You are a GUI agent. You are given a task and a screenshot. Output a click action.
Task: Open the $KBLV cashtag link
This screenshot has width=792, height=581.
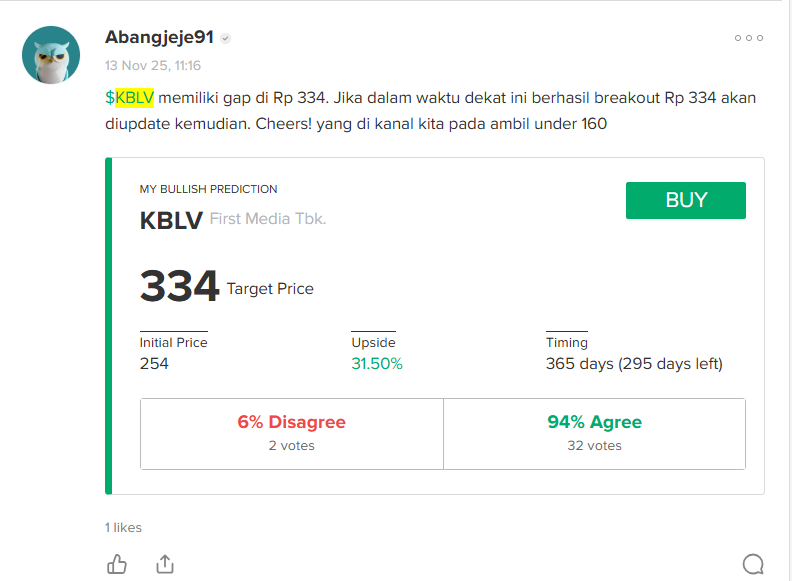click(129, 97)
